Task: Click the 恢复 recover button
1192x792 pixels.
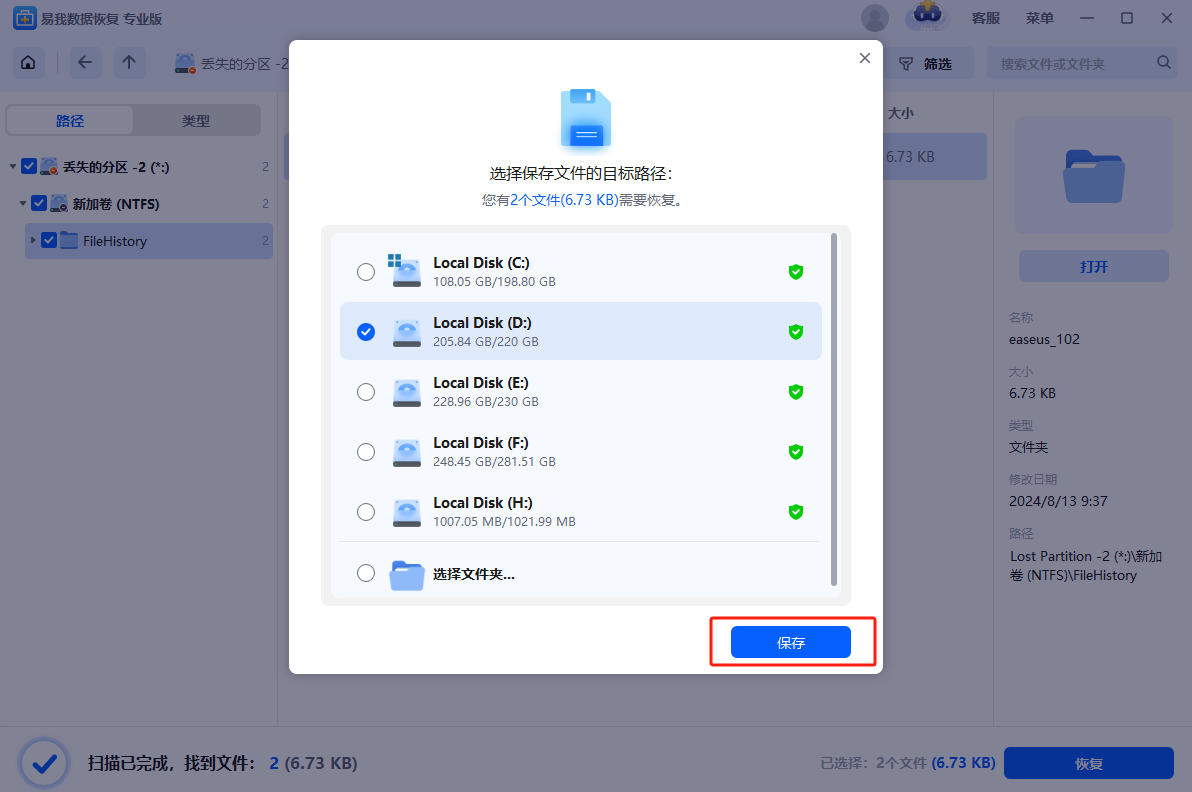Action: 1089,763
